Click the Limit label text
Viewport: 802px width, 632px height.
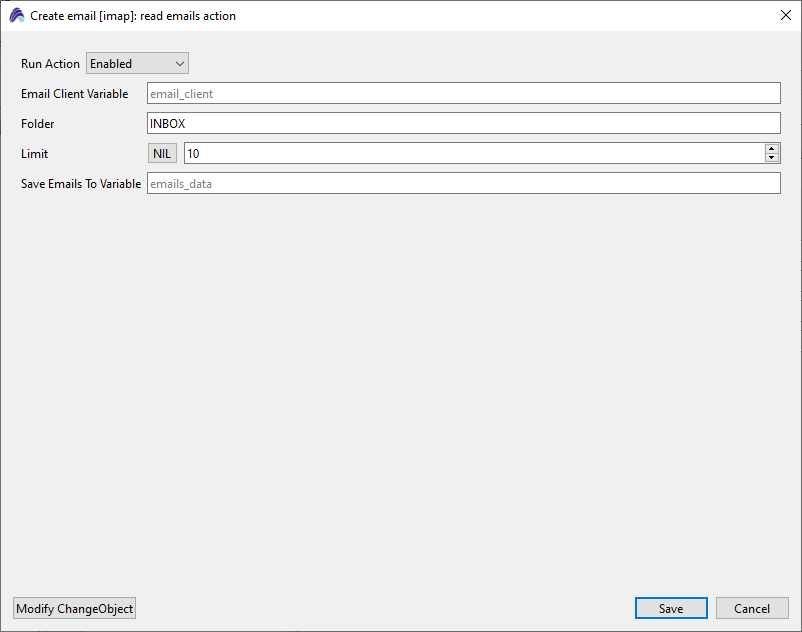34,154
